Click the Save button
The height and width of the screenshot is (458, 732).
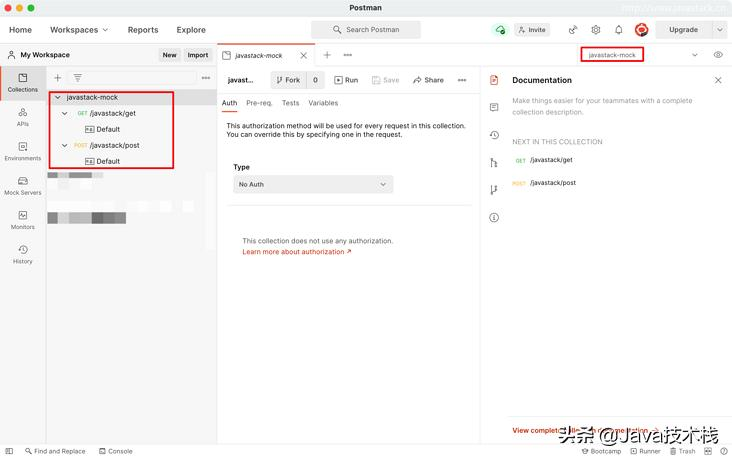385,80
